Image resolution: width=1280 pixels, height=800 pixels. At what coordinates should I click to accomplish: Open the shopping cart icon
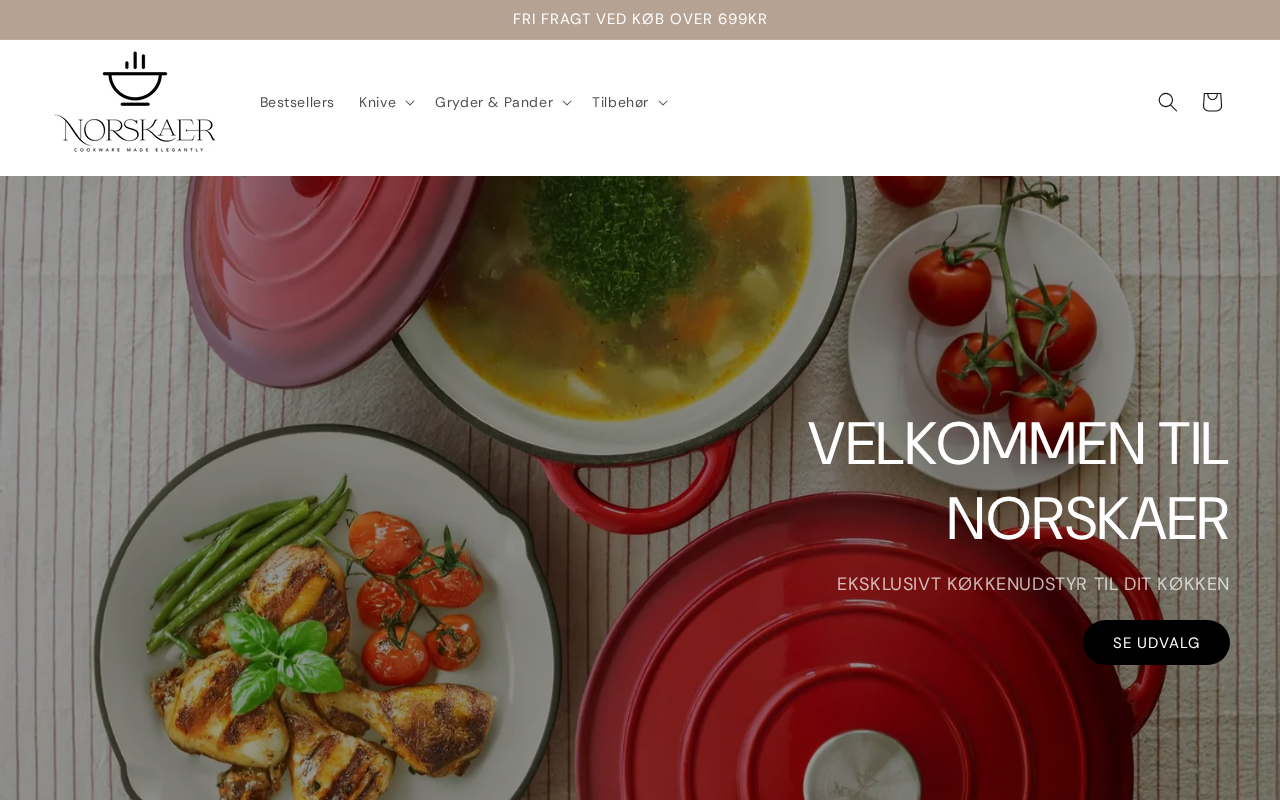click(1211, 102)
